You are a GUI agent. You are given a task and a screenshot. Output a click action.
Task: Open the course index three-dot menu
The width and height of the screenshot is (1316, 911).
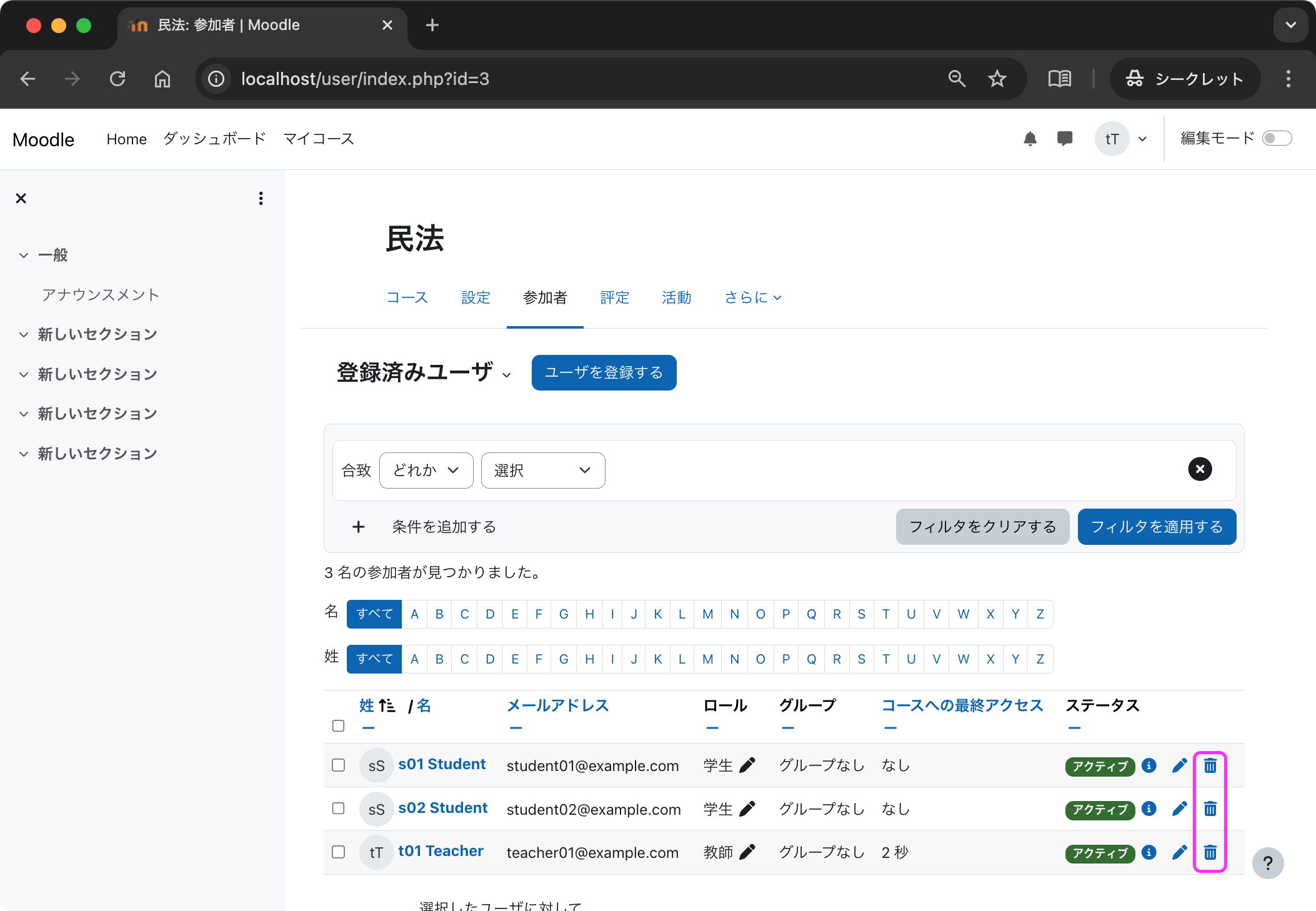tap(261, 198)
